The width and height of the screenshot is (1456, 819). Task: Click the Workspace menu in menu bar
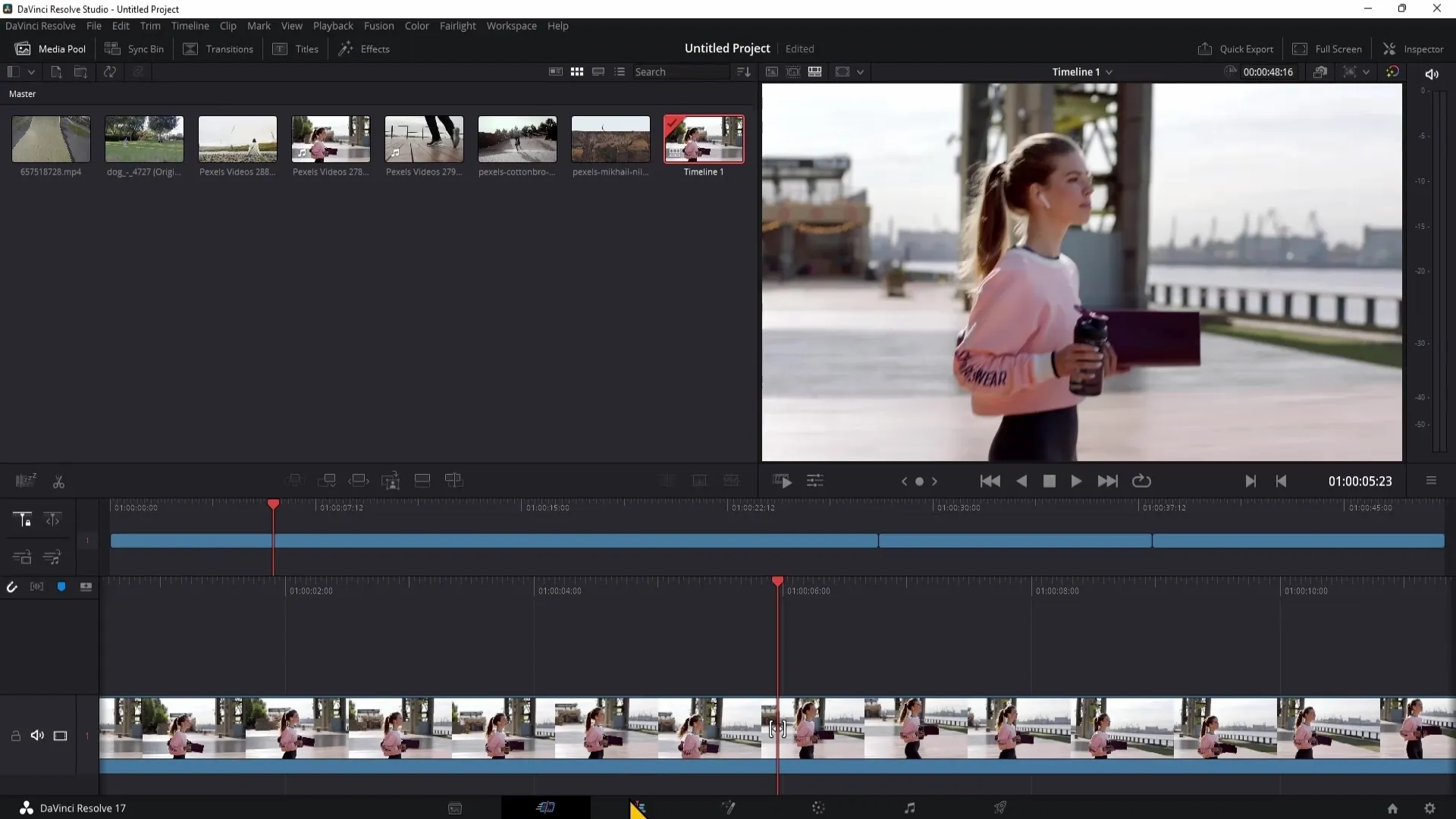pos(512,25)
